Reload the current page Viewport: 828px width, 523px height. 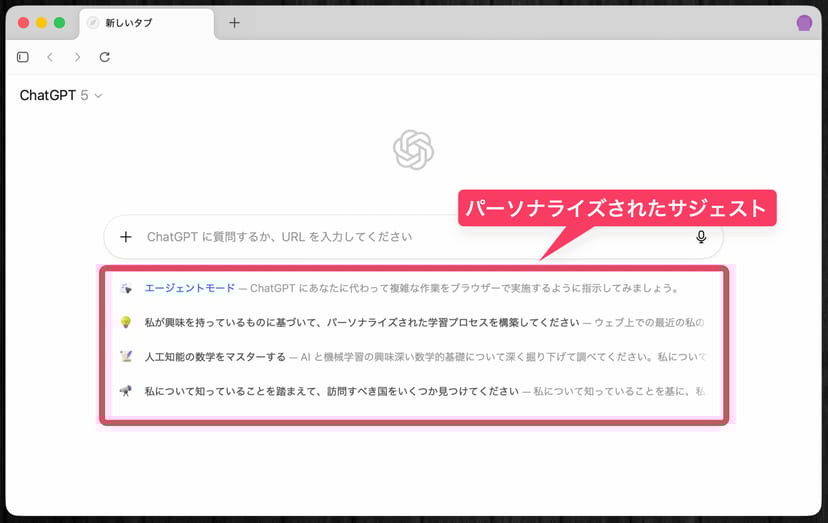tap(105, 57)
